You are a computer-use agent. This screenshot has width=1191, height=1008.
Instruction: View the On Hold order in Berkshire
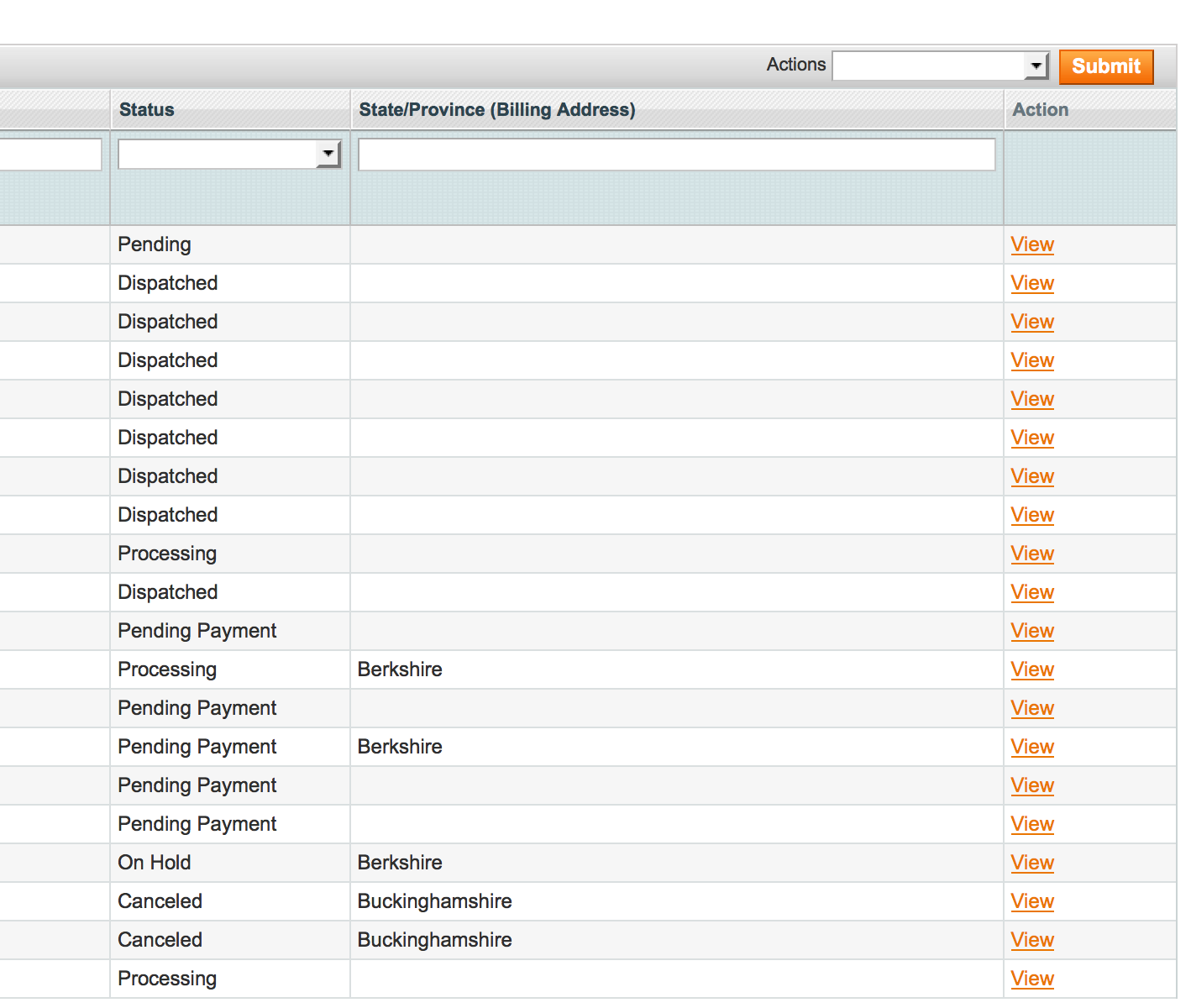pos(1031,862)
